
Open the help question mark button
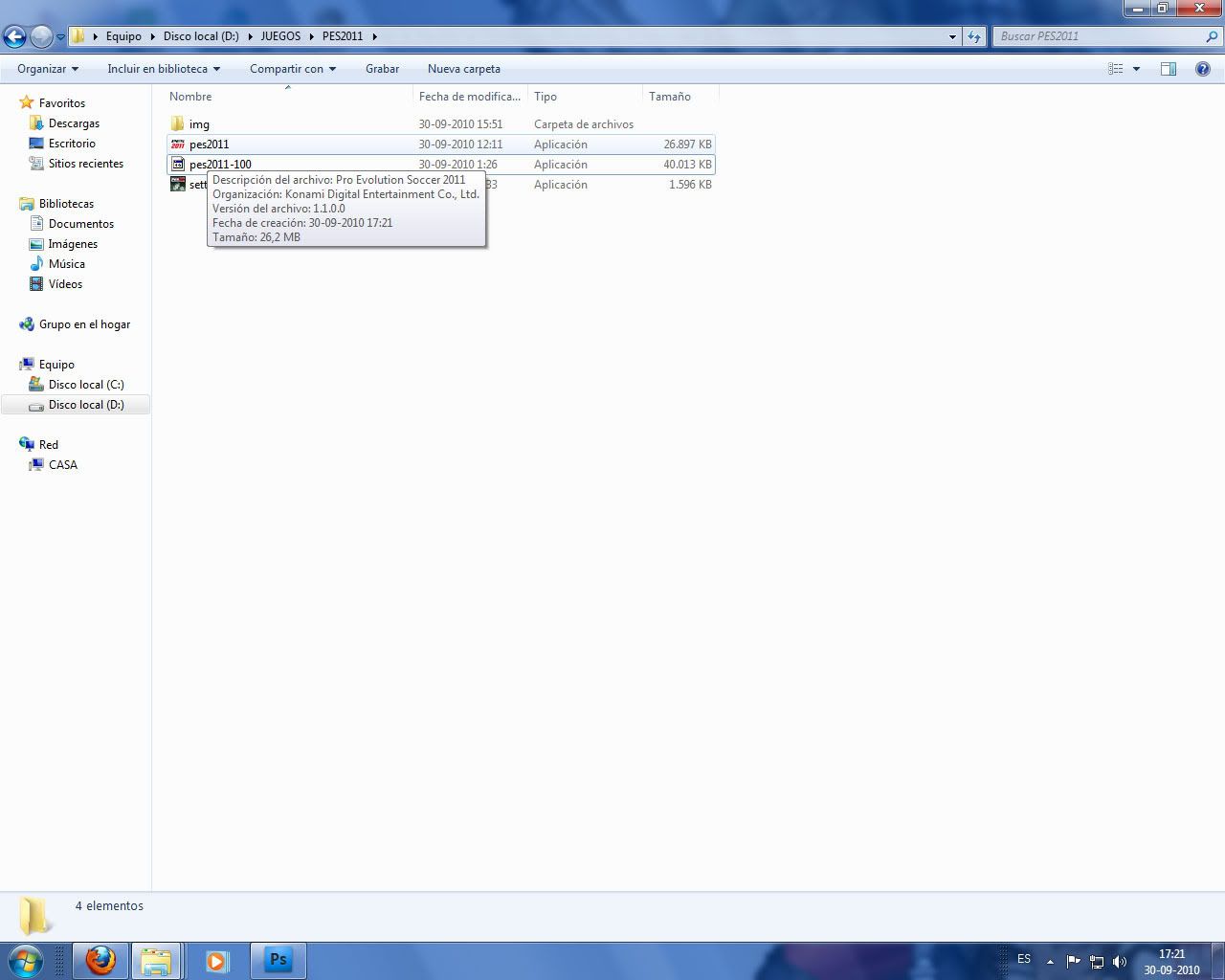click(1203, 69)
